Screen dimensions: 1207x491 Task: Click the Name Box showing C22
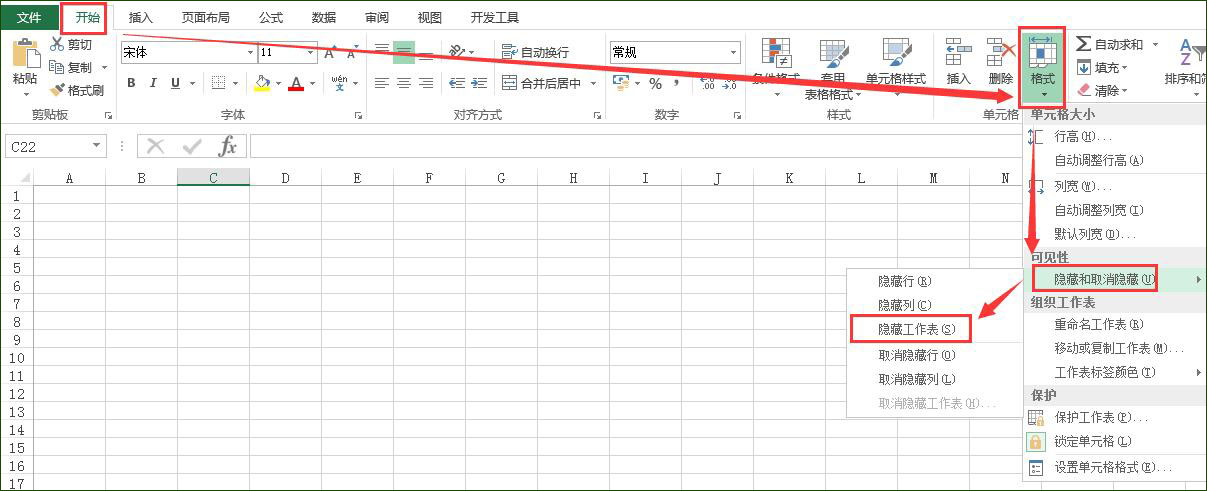pyautogui.click(x=55, y=147)
